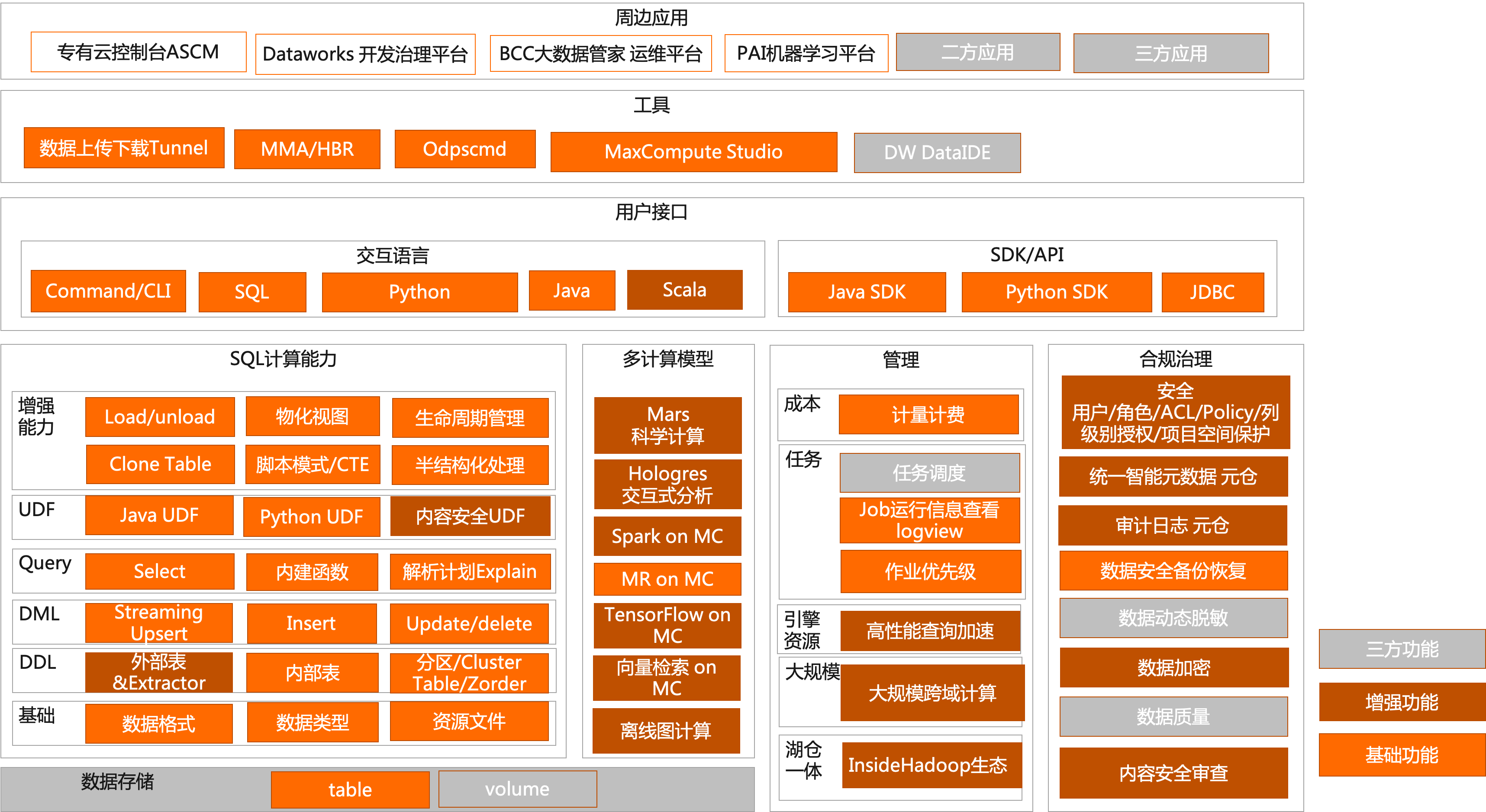The width and height of the screenshot is (1486, 812).
Task: Select the MMA/HBR tool box
Action: point(307,149)
